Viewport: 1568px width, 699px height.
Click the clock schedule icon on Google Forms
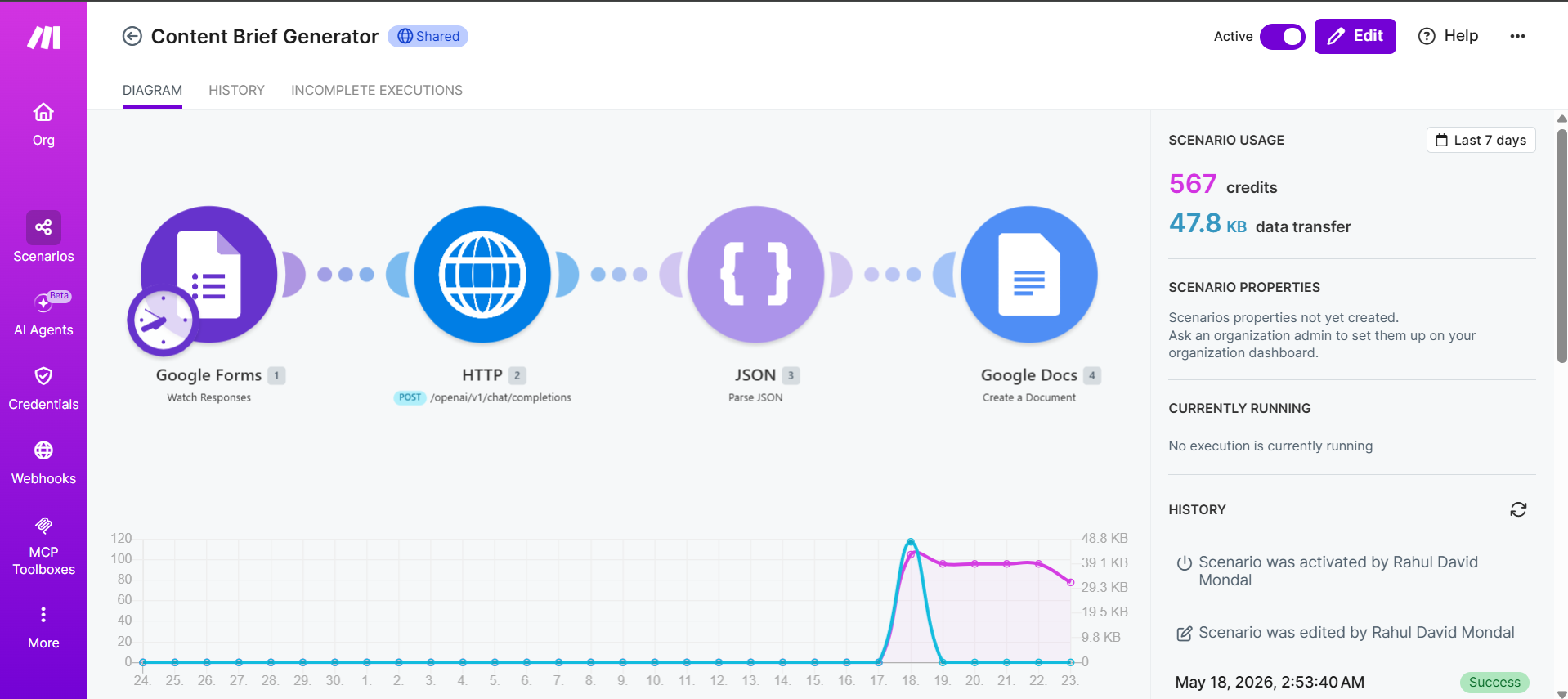(x=163, y=320)
